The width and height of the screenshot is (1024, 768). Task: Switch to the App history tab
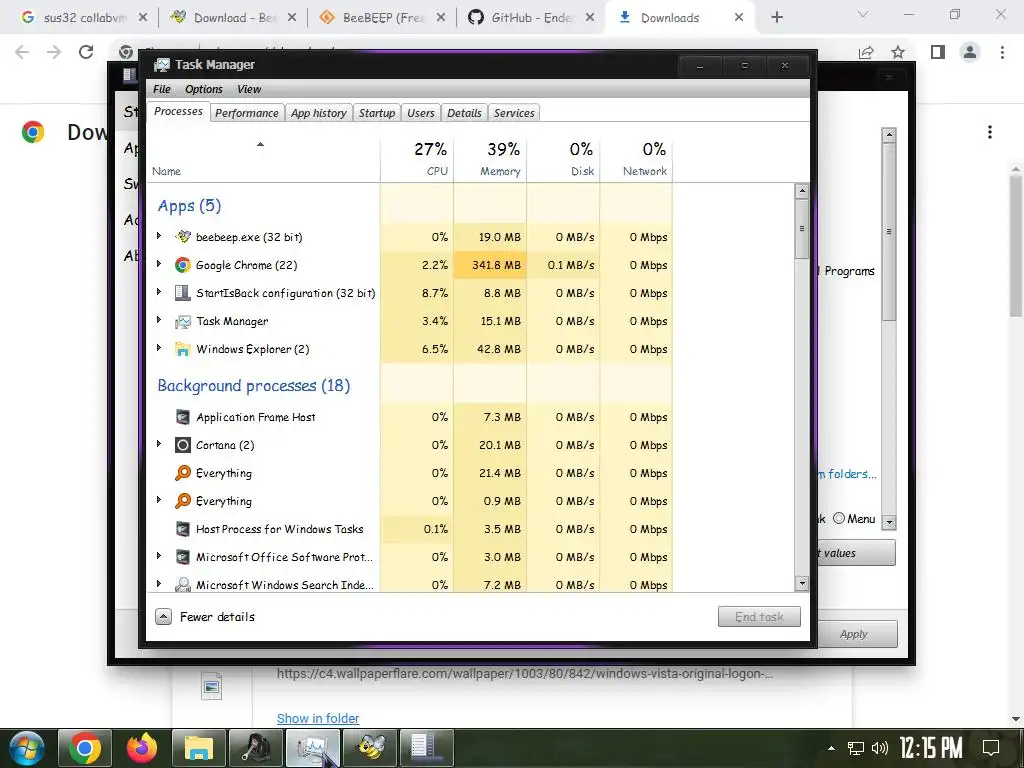319,113
